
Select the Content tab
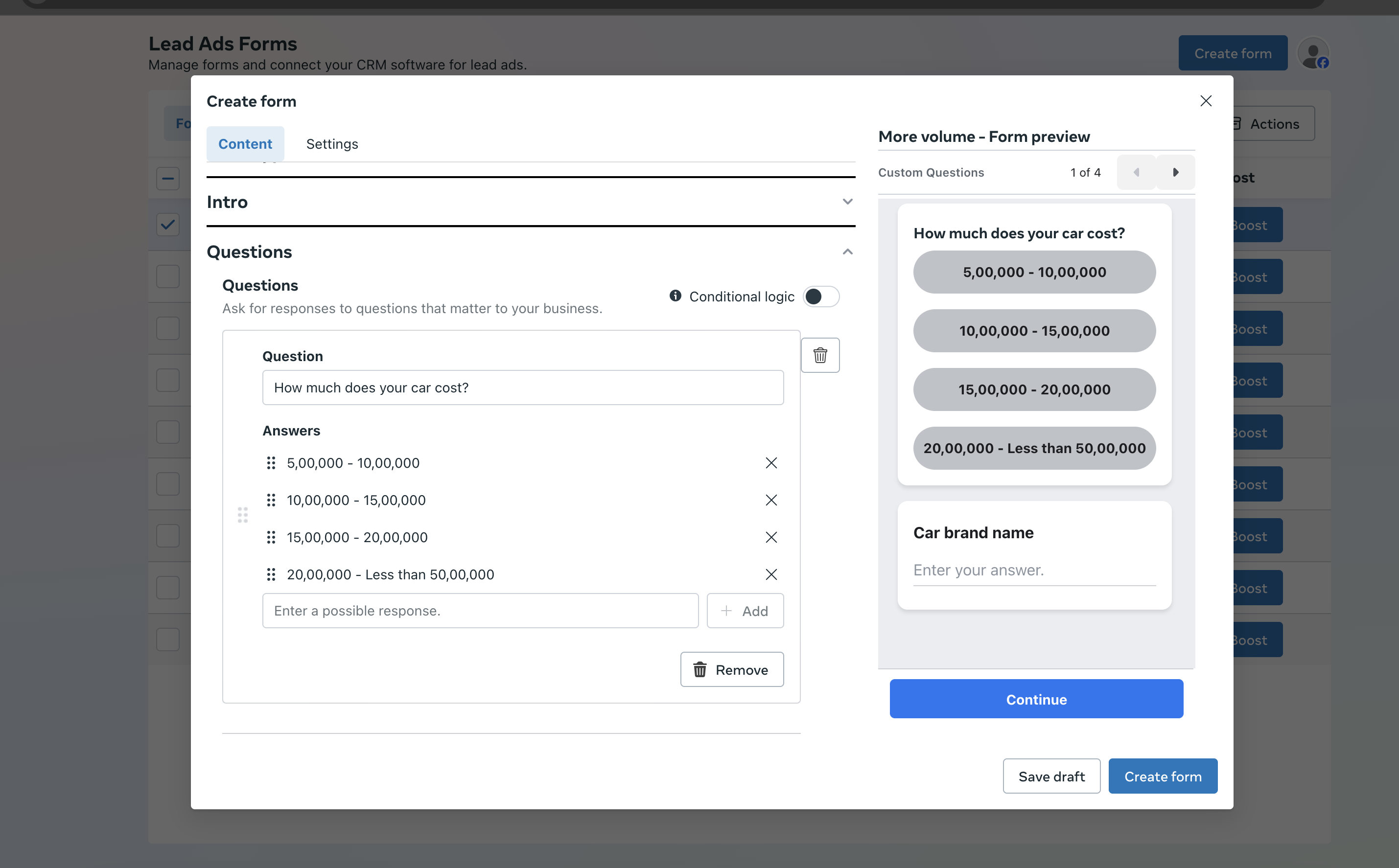[245, 144]
